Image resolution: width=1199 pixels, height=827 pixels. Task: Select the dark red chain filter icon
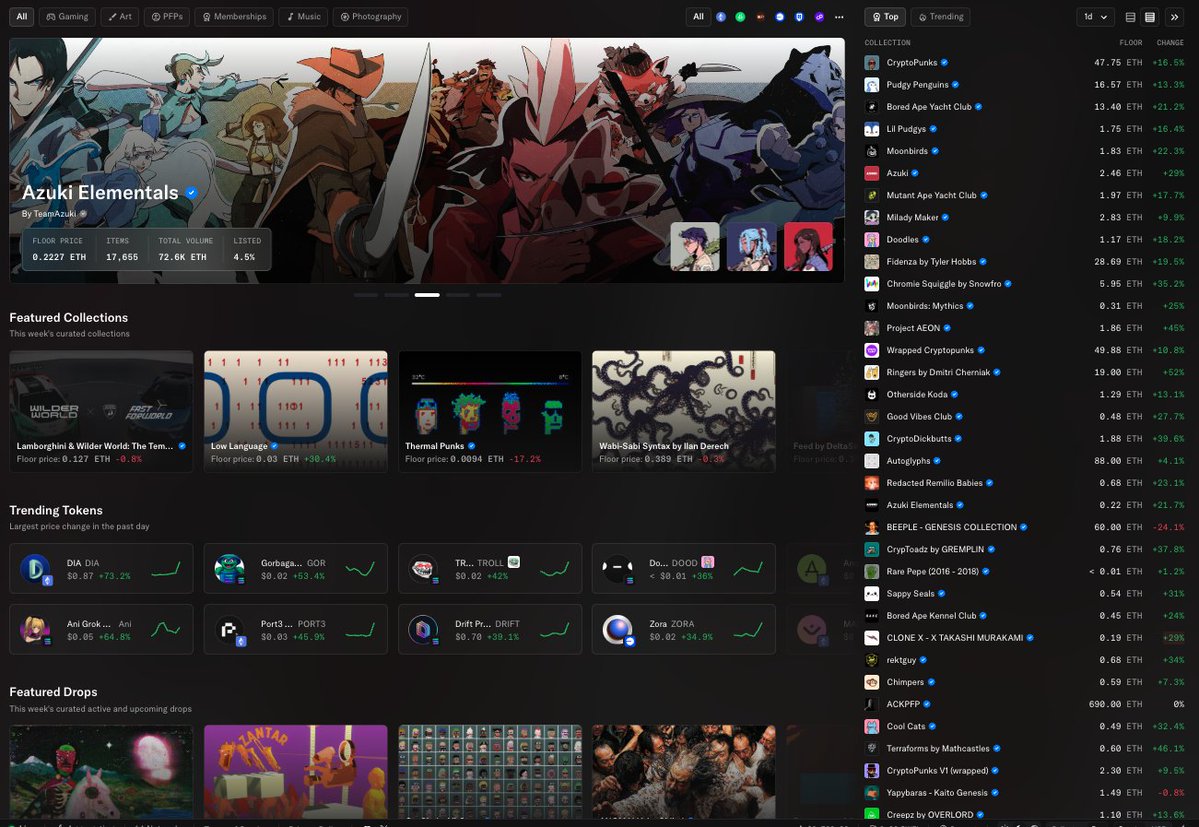pyautogui.click(x=760, y=17)
